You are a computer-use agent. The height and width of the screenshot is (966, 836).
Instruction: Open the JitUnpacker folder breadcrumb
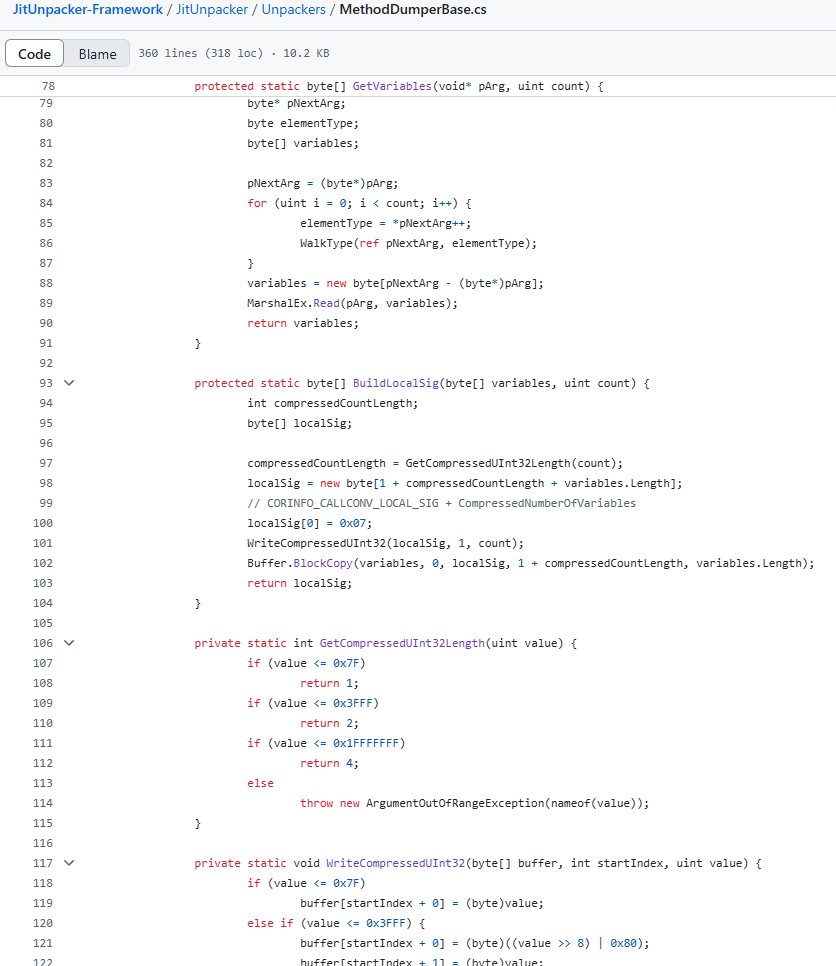212,10
